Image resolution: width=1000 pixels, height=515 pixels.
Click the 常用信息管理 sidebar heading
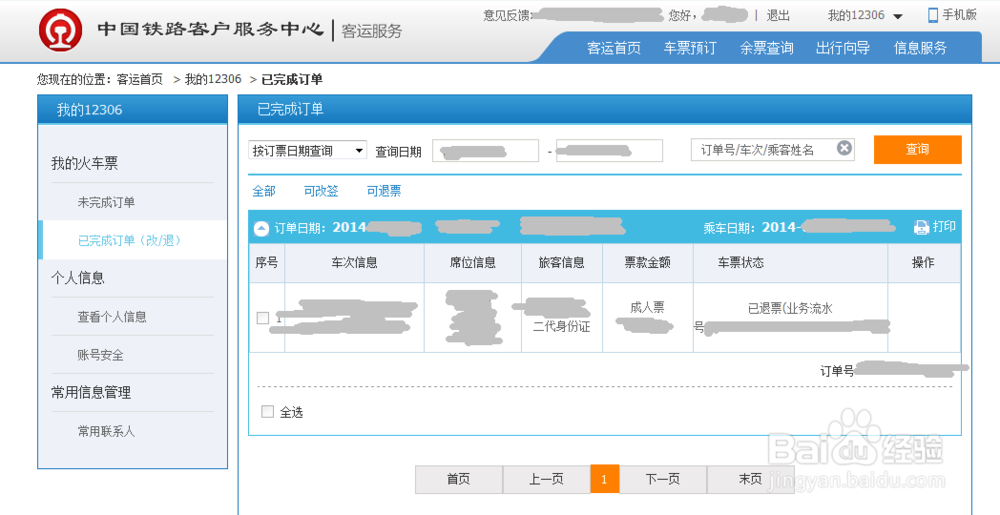point(91,393)
